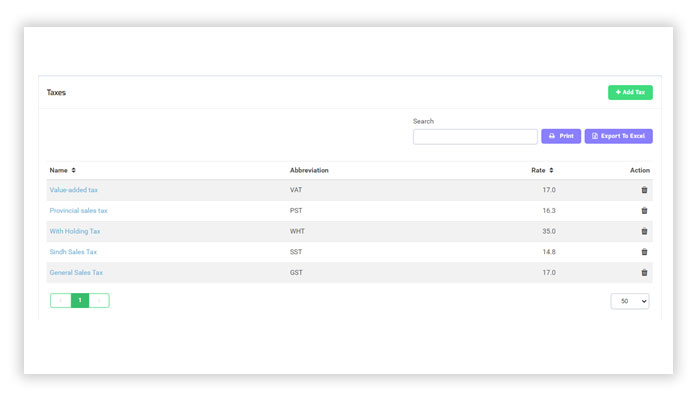The height and width of the screenshot is (396, 700).
Task: Delete the Provincial sales tax entry
Action: 644,210
